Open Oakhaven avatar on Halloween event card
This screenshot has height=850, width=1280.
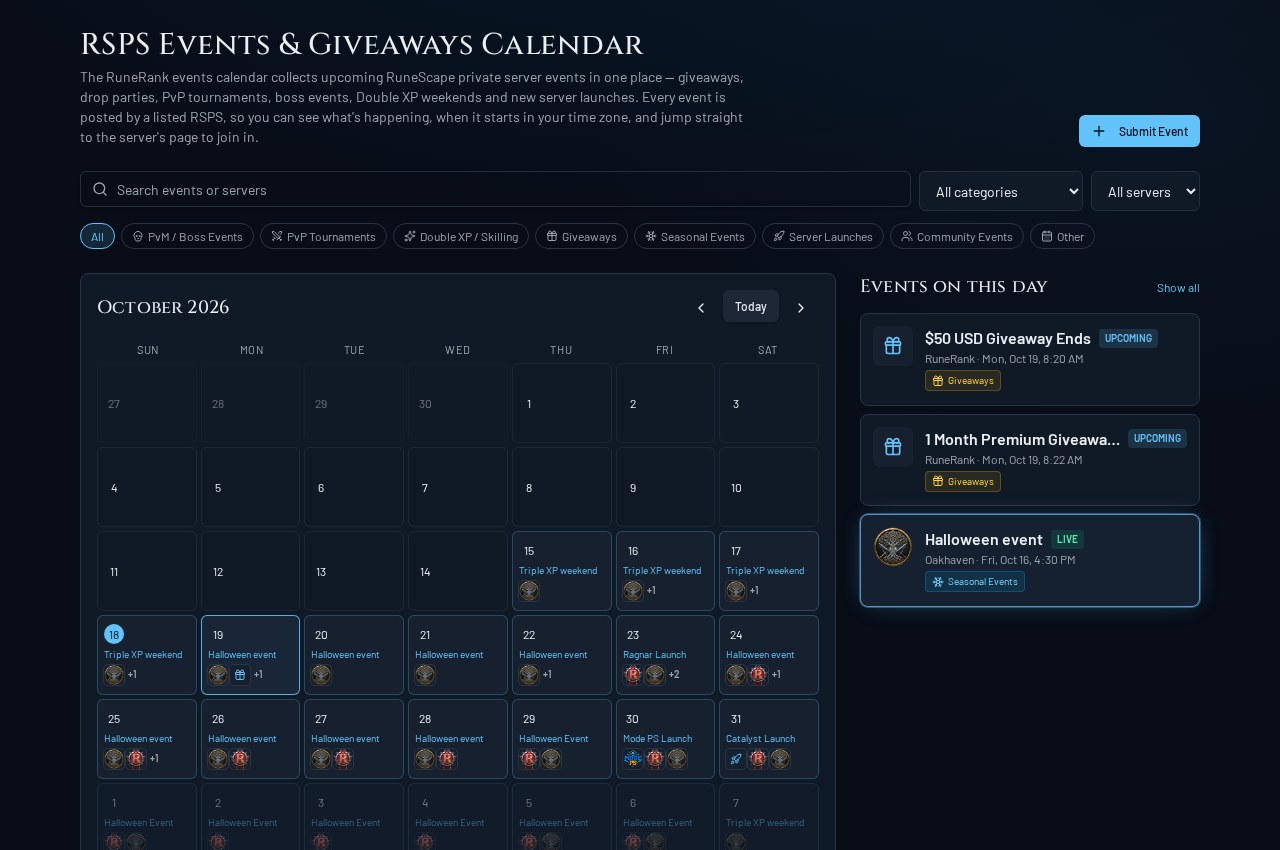pos(893,547)
